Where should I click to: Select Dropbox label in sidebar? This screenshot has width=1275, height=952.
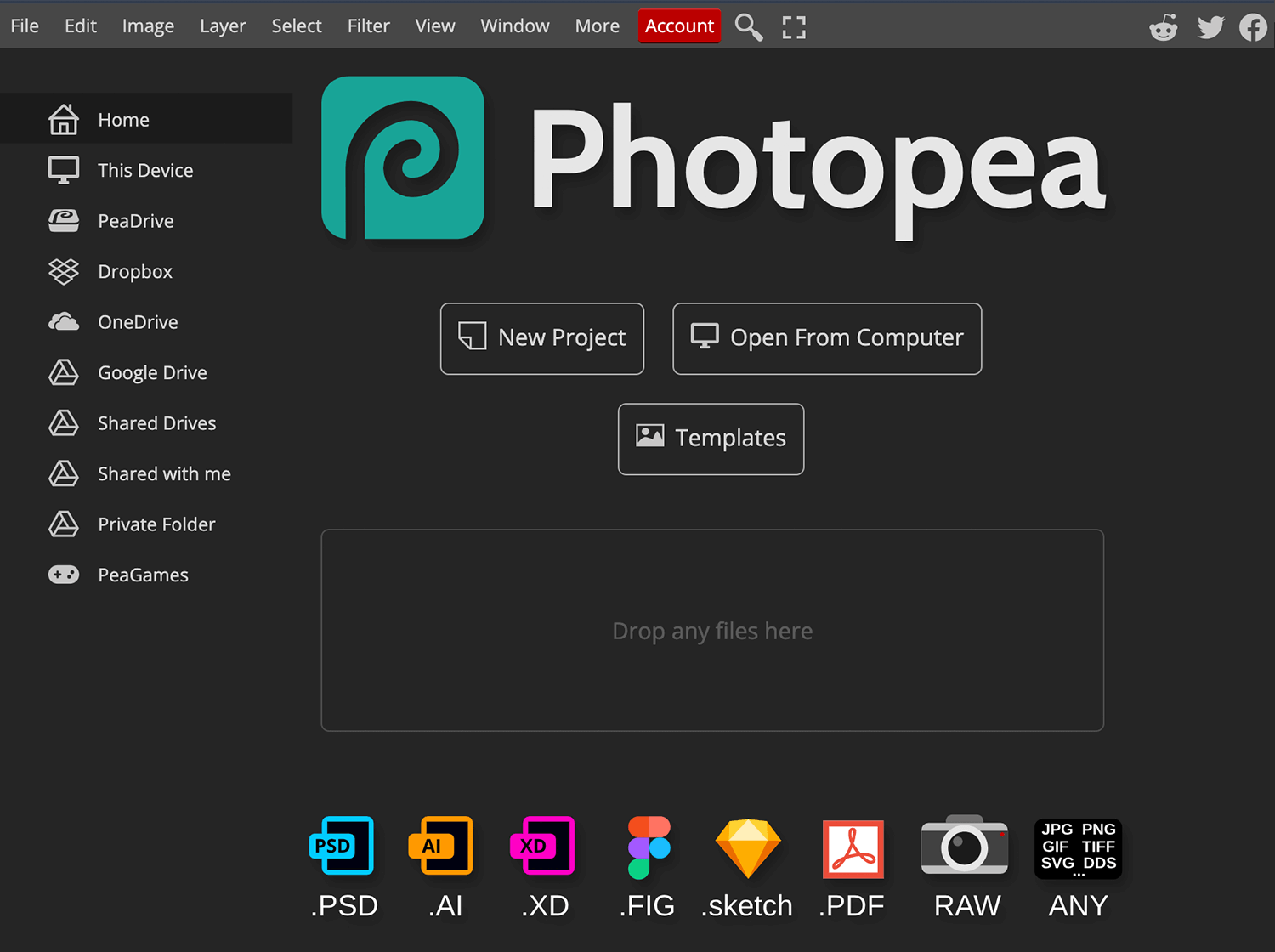pyautogui.click(x=135, y=272)
